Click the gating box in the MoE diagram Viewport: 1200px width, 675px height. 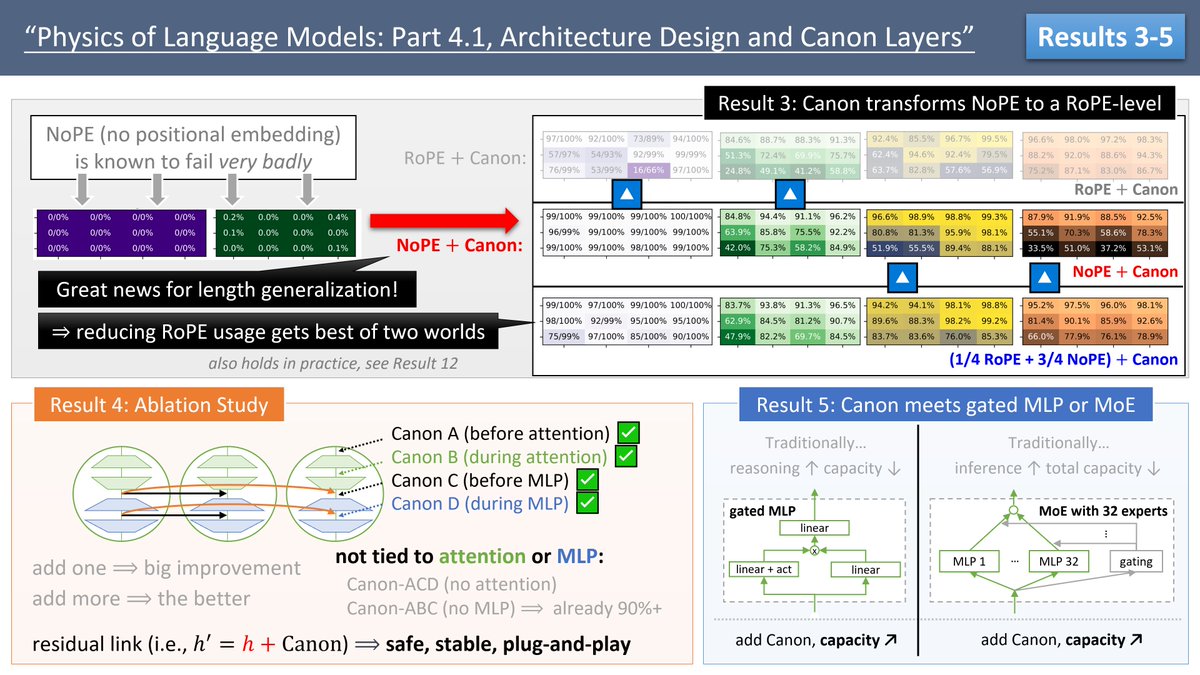point(1136,561)
